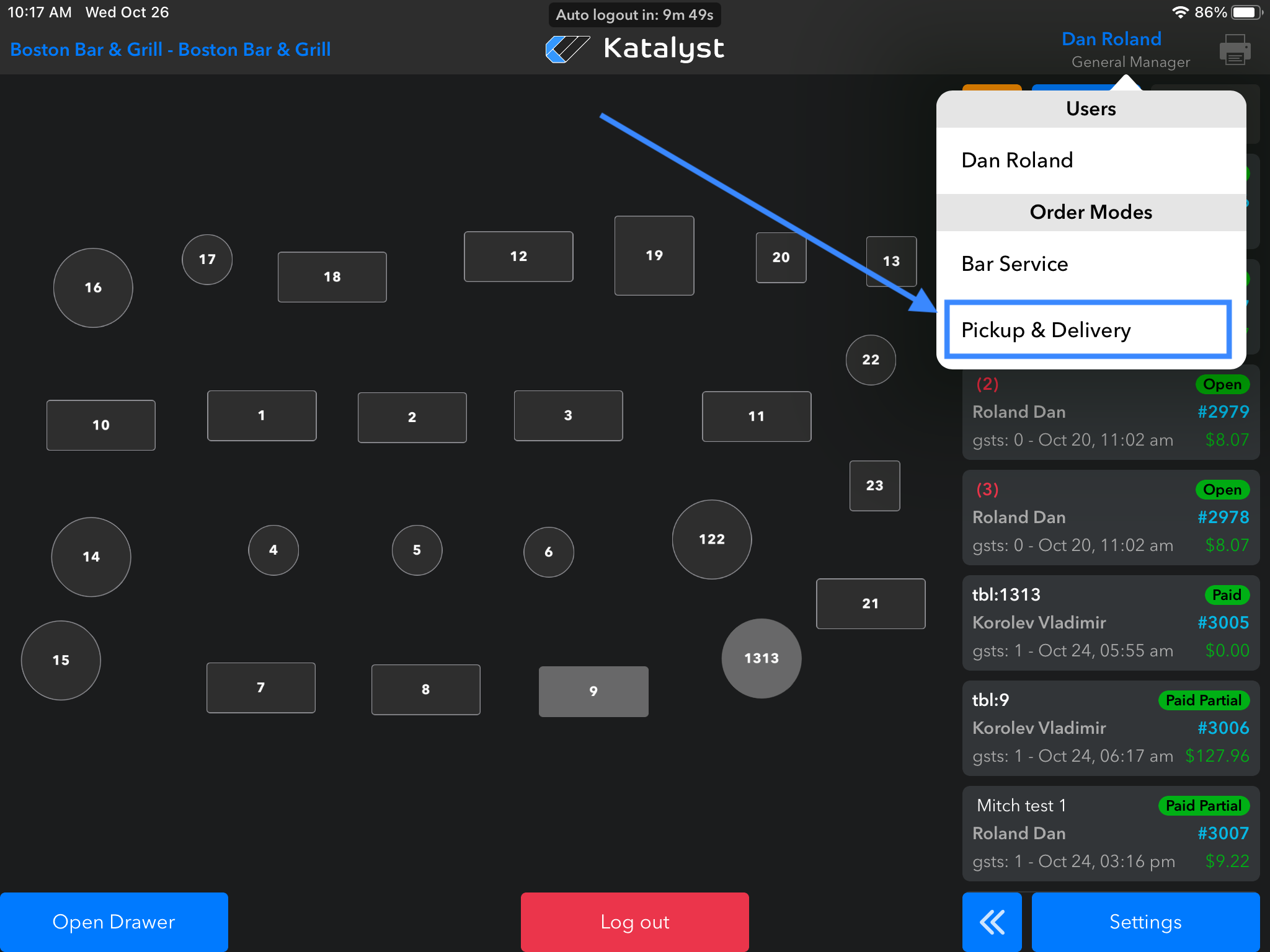Click the red Log out button
This screenshot has height=952, width=1270.
[634, 922]
